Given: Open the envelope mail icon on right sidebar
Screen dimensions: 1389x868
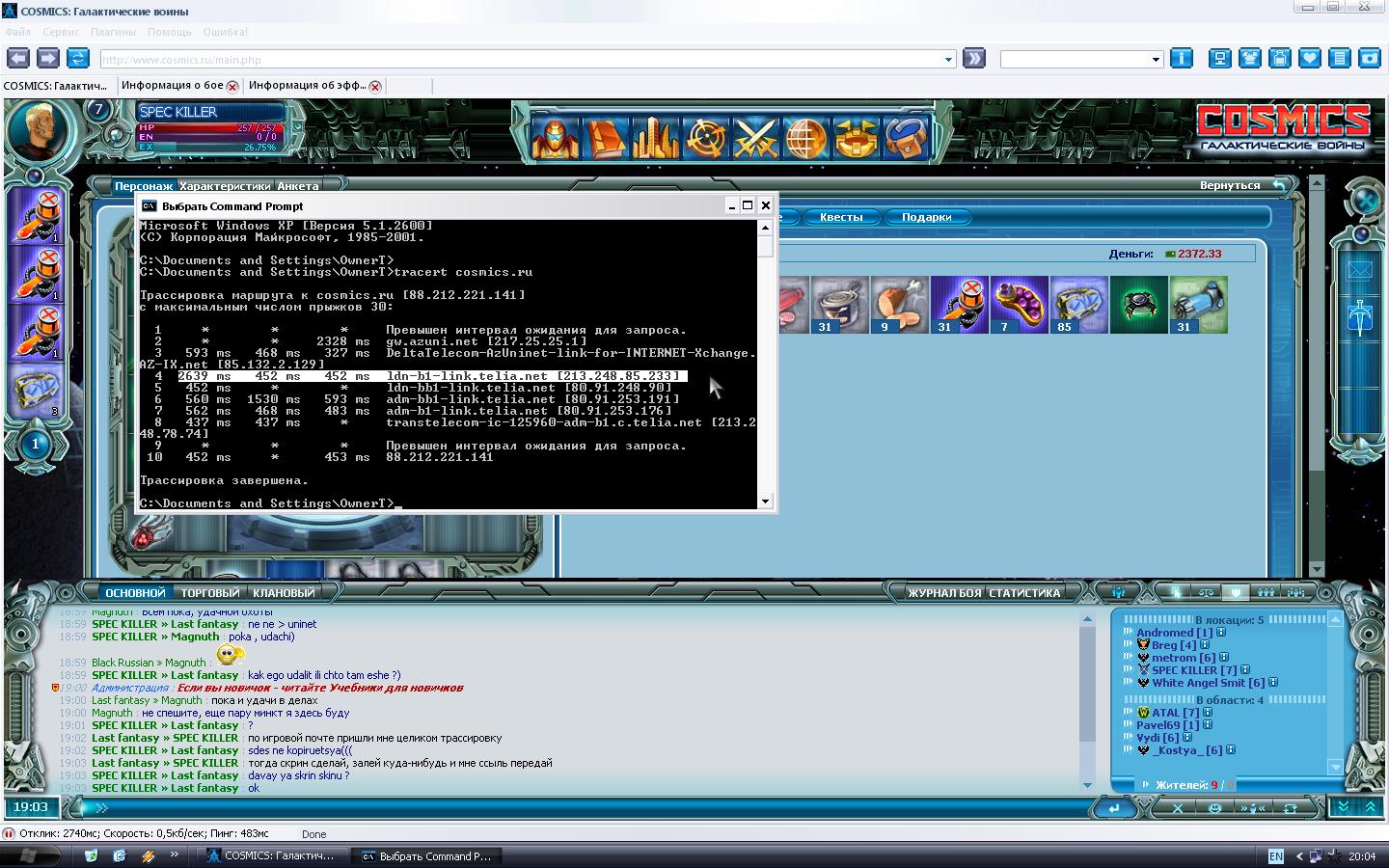Looking at the screenshot, I should 1360,271.
